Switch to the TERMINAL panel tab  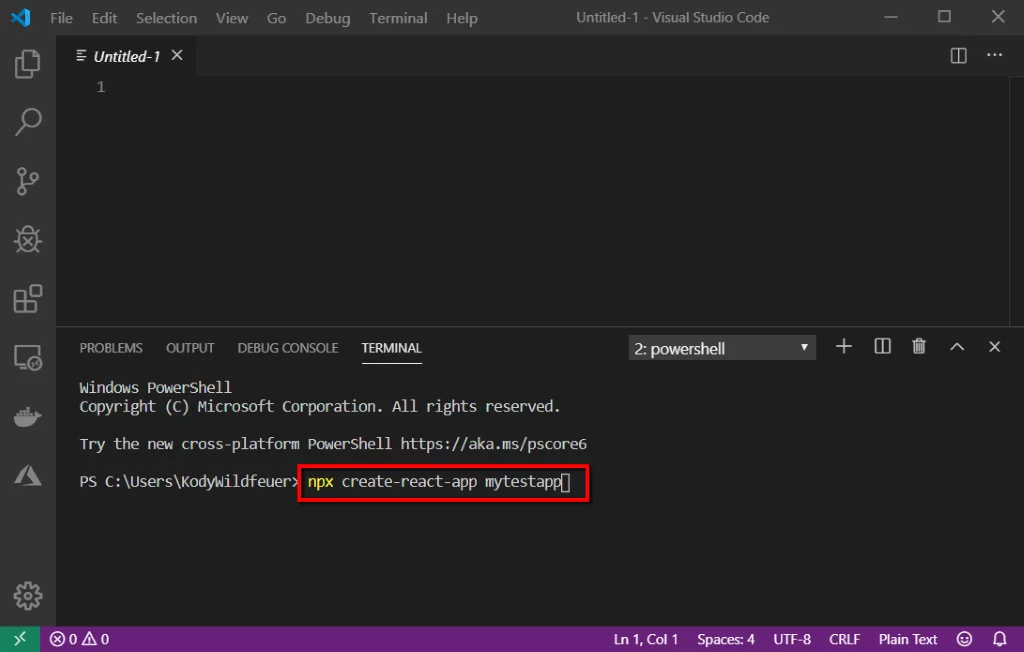[392, 348]
